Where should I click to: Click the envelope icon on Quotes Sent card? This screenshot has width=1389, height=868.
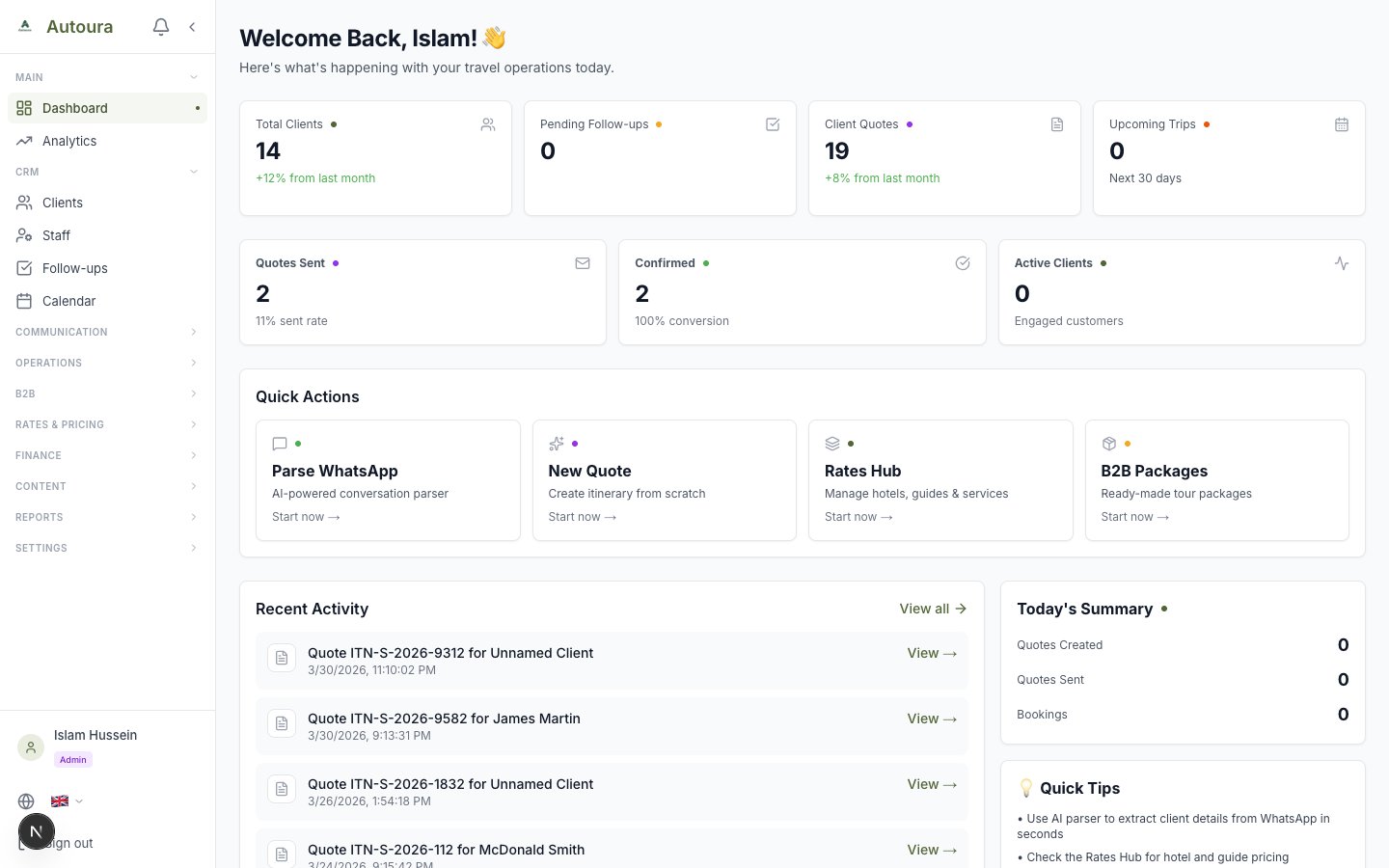pyautogui.click(x=583, y=263)
